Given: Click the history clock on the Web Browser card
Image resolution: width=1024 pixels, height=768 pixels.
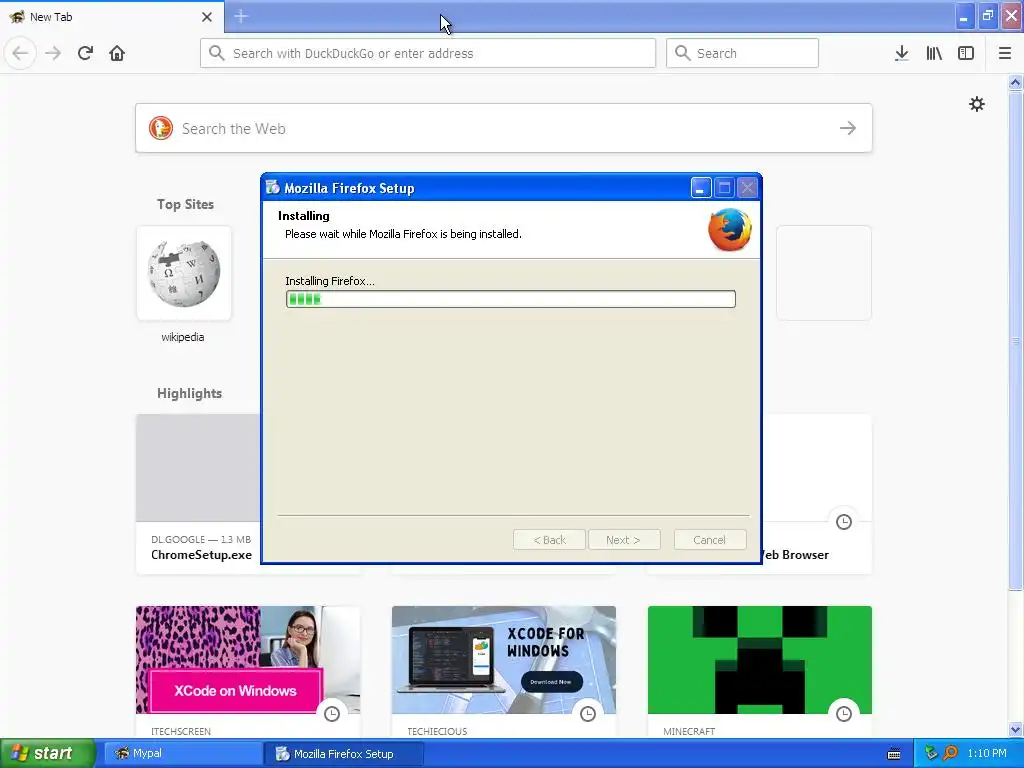Looking at the screenshot, I should click(844, 522).
